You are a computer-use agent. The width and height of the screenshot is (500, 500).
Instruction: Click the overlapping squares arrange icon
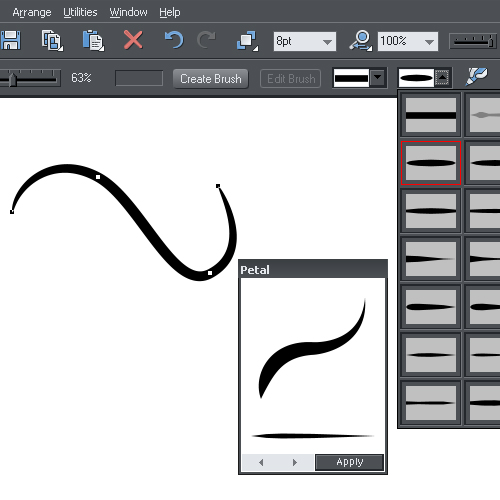point(247,41)
